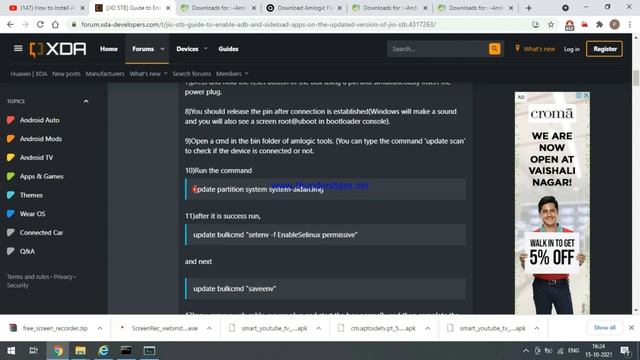Screen dimensions: 640x360
Task: Click the page vertical scrollbar thumb
Action: [636, 78]
